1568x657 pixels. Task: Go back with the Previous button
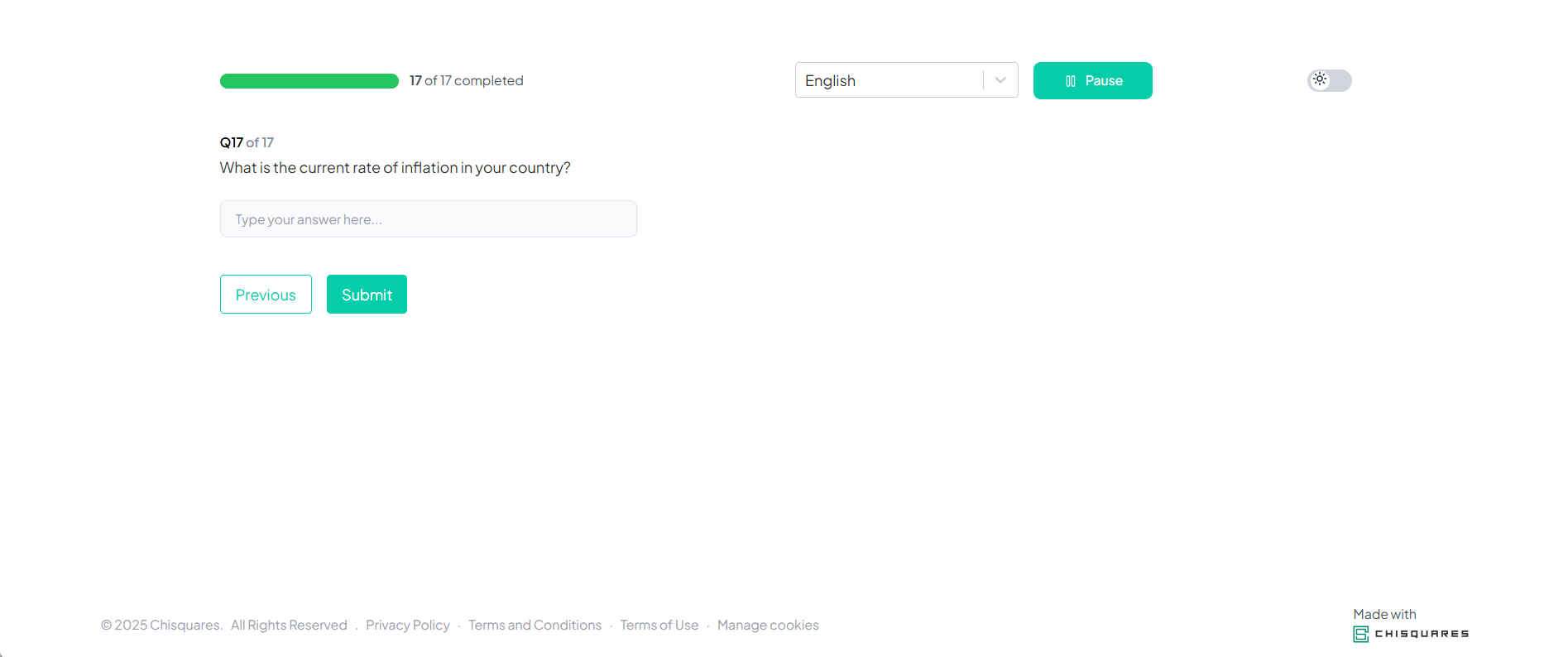(x=266, y=295)
